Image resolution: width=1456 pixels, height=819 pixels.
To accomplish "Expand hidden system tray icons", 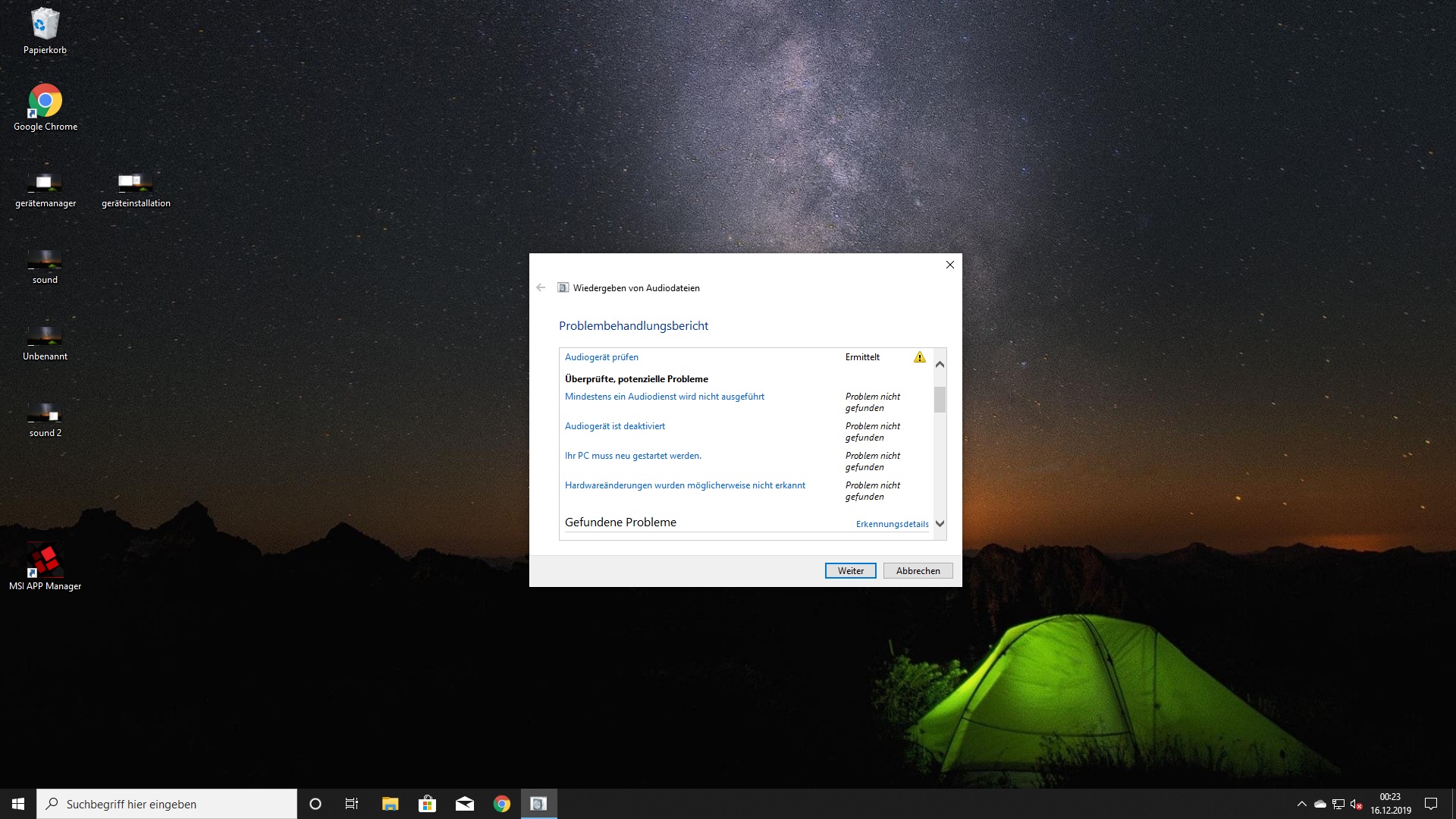I will tap(1301, 804).
